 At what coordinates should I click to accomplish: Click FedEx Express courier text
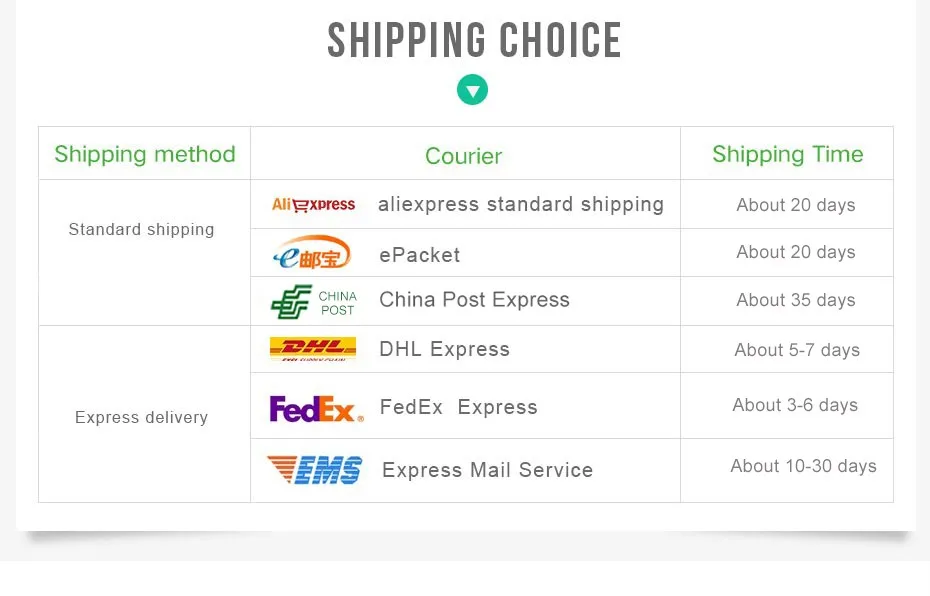click(458, 407)
